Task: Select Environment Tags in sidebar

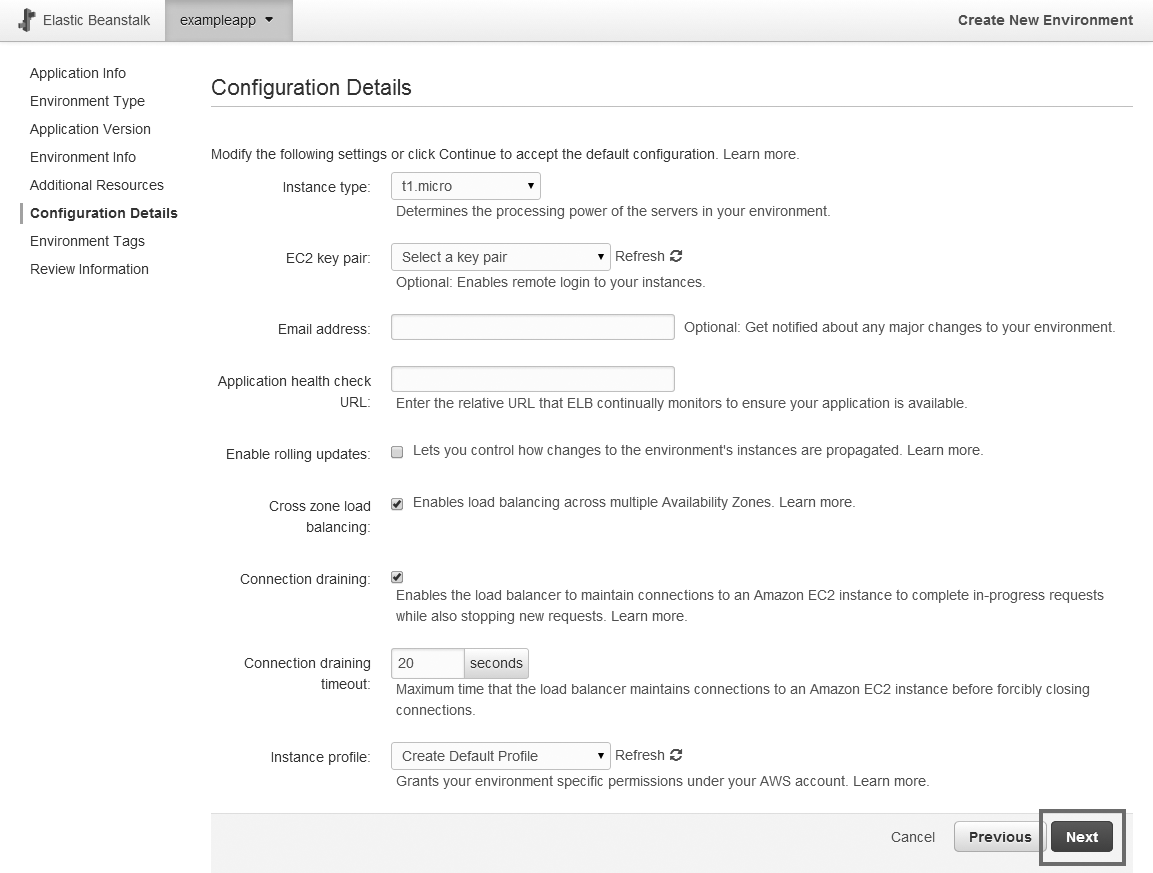Action: (x=87, y=241)
